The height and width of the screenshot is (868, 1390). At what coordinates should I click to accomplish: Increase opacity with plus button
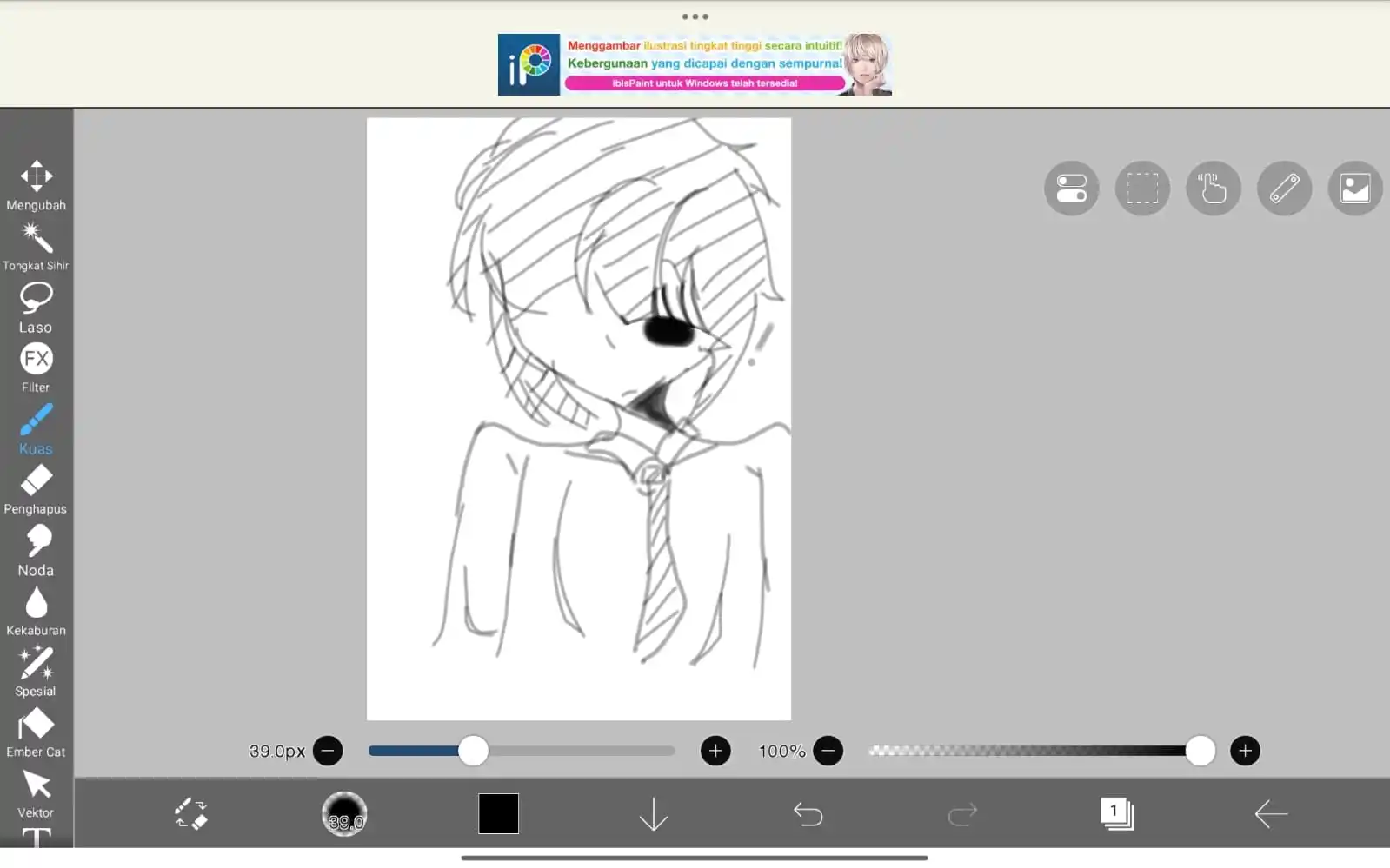coord(1245,751)
